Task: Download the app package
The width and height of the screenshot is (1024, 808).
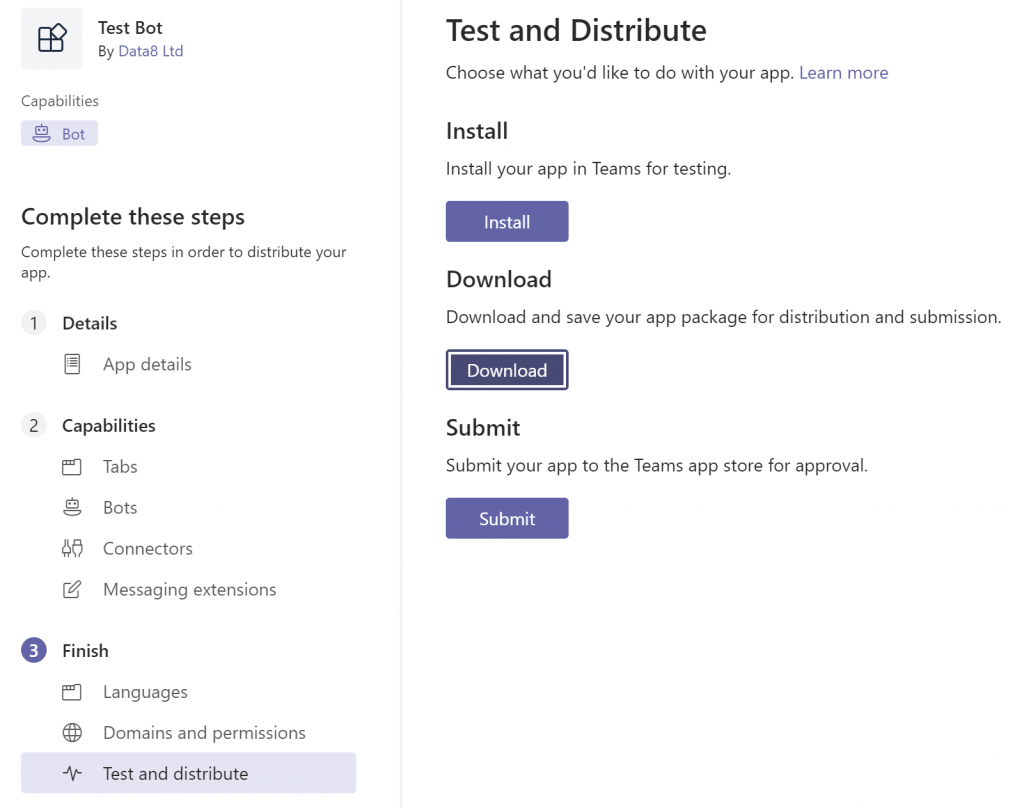Action: click(x=507, y=370)
